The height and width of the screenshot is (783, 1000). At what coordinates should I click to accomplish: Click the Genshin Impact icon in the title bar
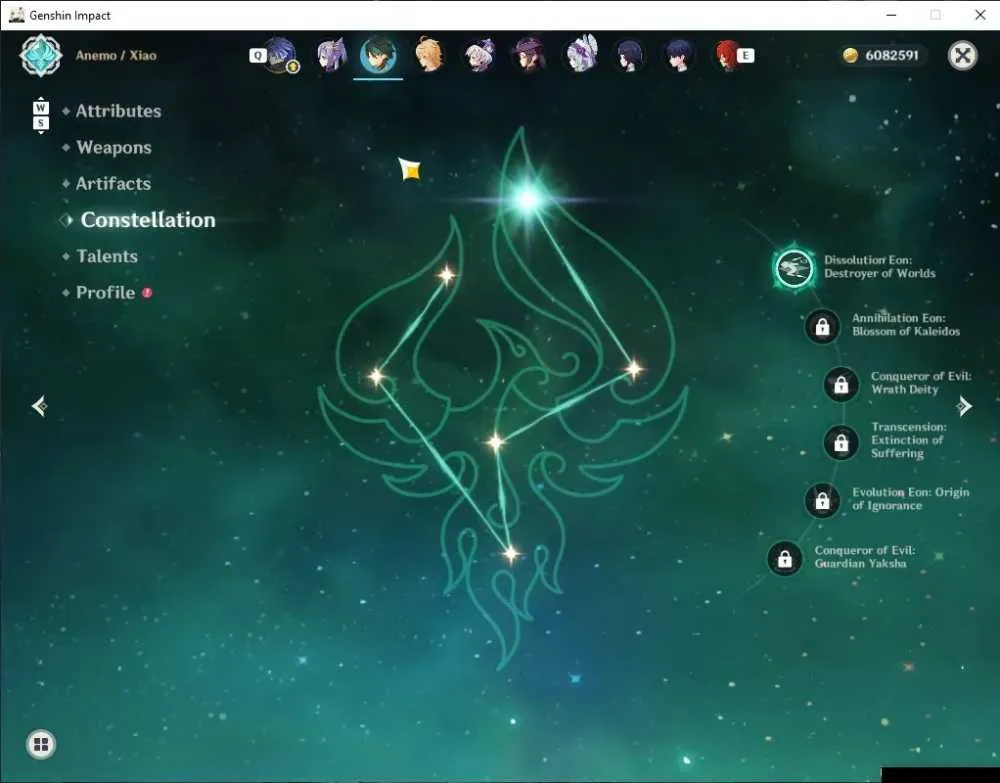click(x=17, y=15)
